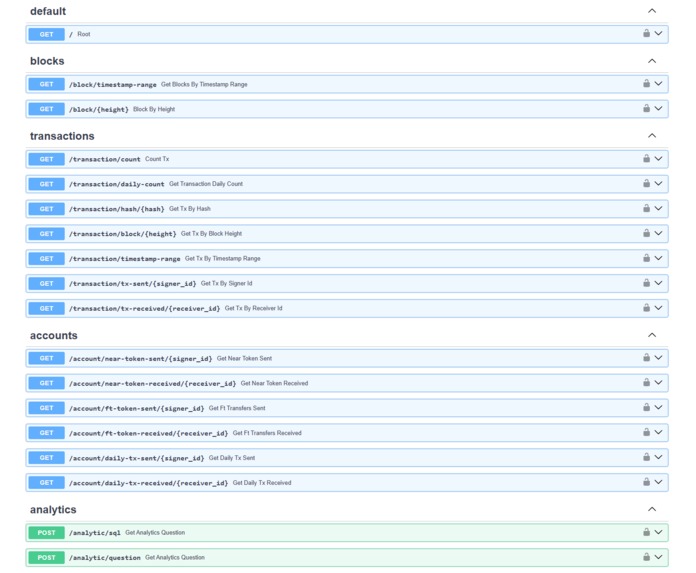Click the analytics section heading
This screenshot has width=696, height=573.
click(53, 510)
